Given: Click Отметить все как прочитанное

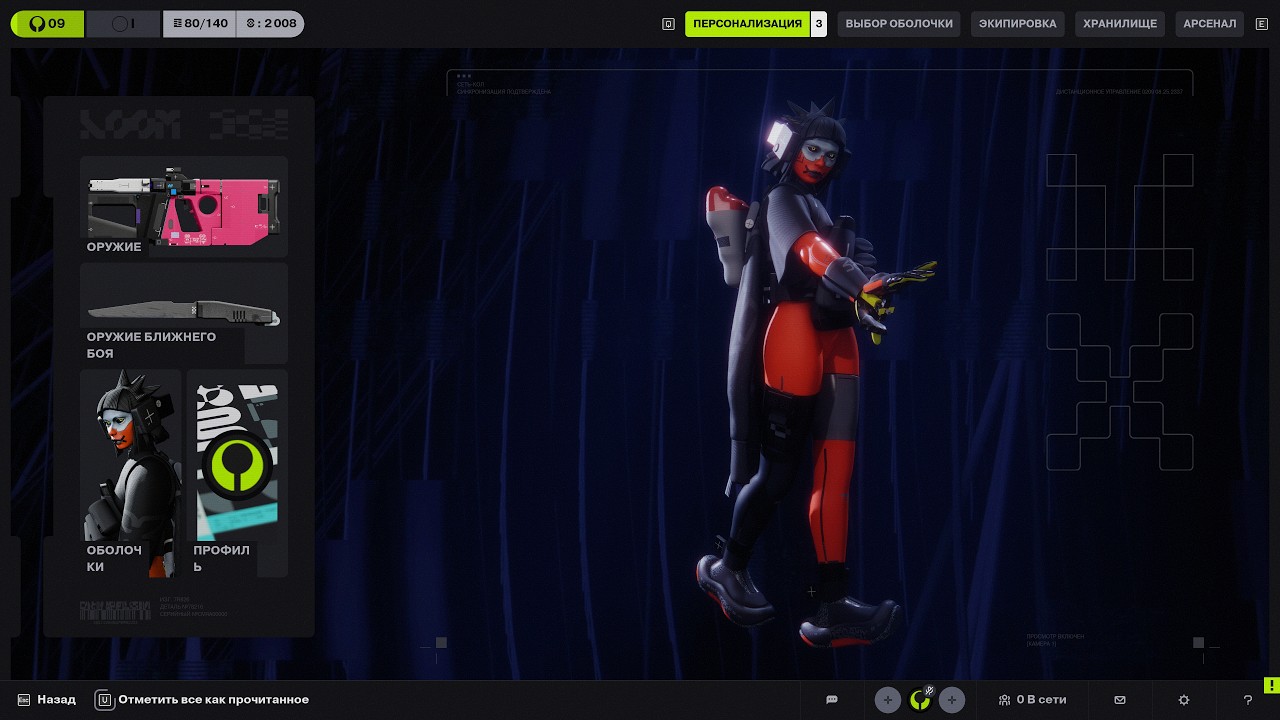Looking at the screenshot, I should tap(213, 700).
